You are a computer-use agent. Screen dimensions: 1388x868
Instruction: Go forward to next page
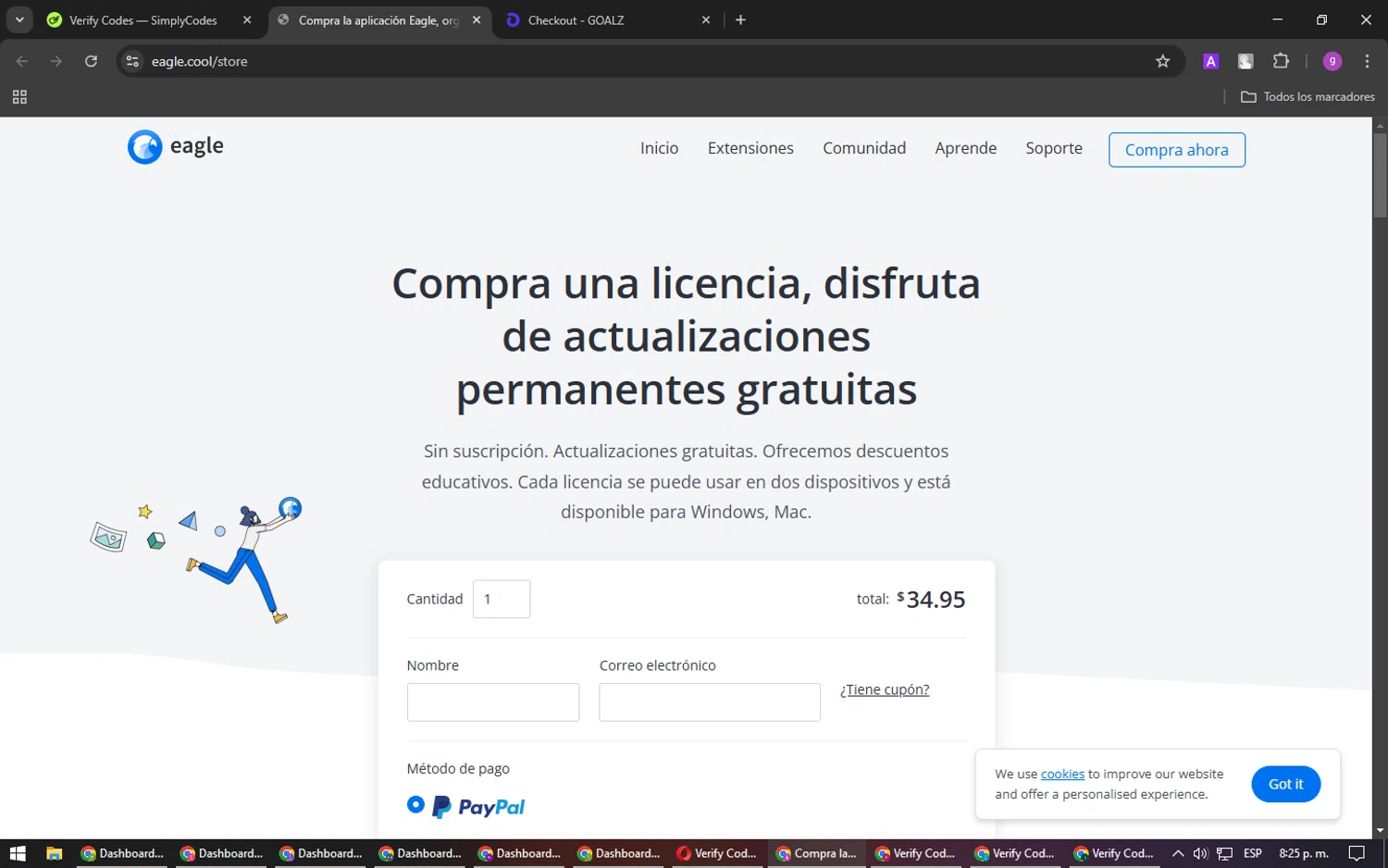(56, 61)
